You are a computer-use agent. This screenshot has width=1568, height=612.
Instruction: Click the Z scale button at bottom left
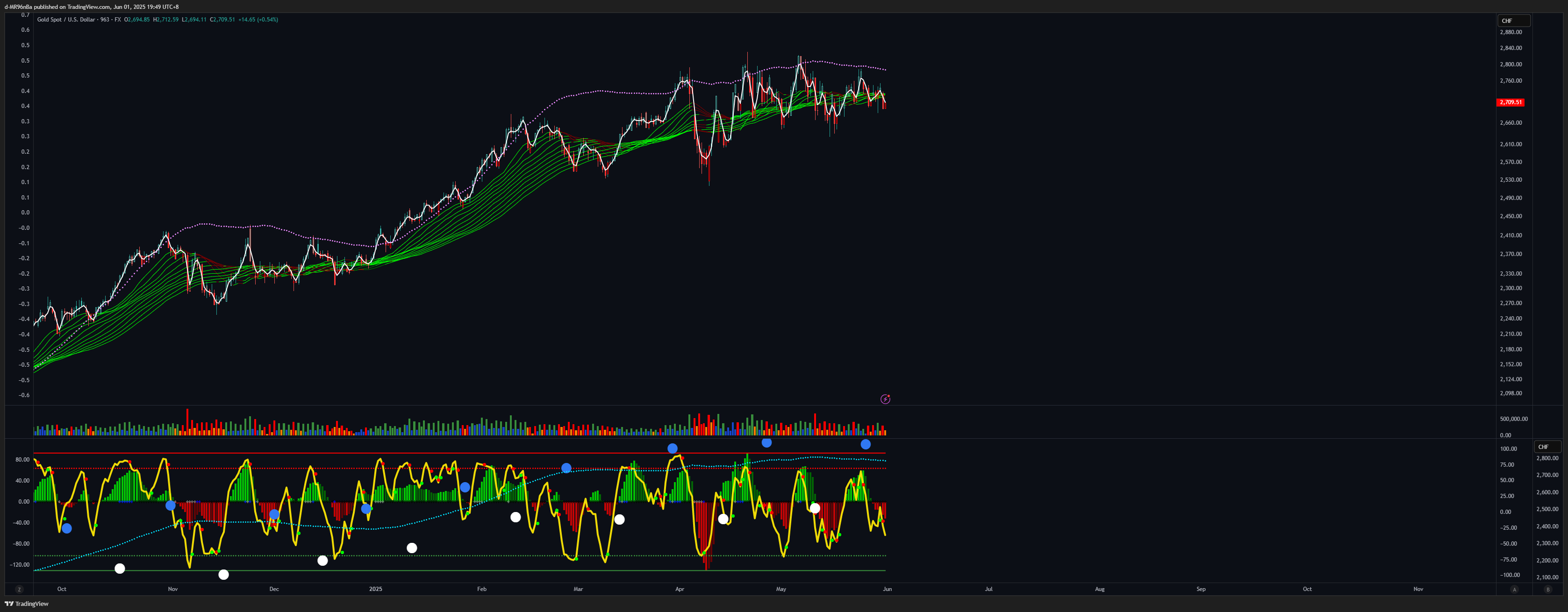(20, 589)
